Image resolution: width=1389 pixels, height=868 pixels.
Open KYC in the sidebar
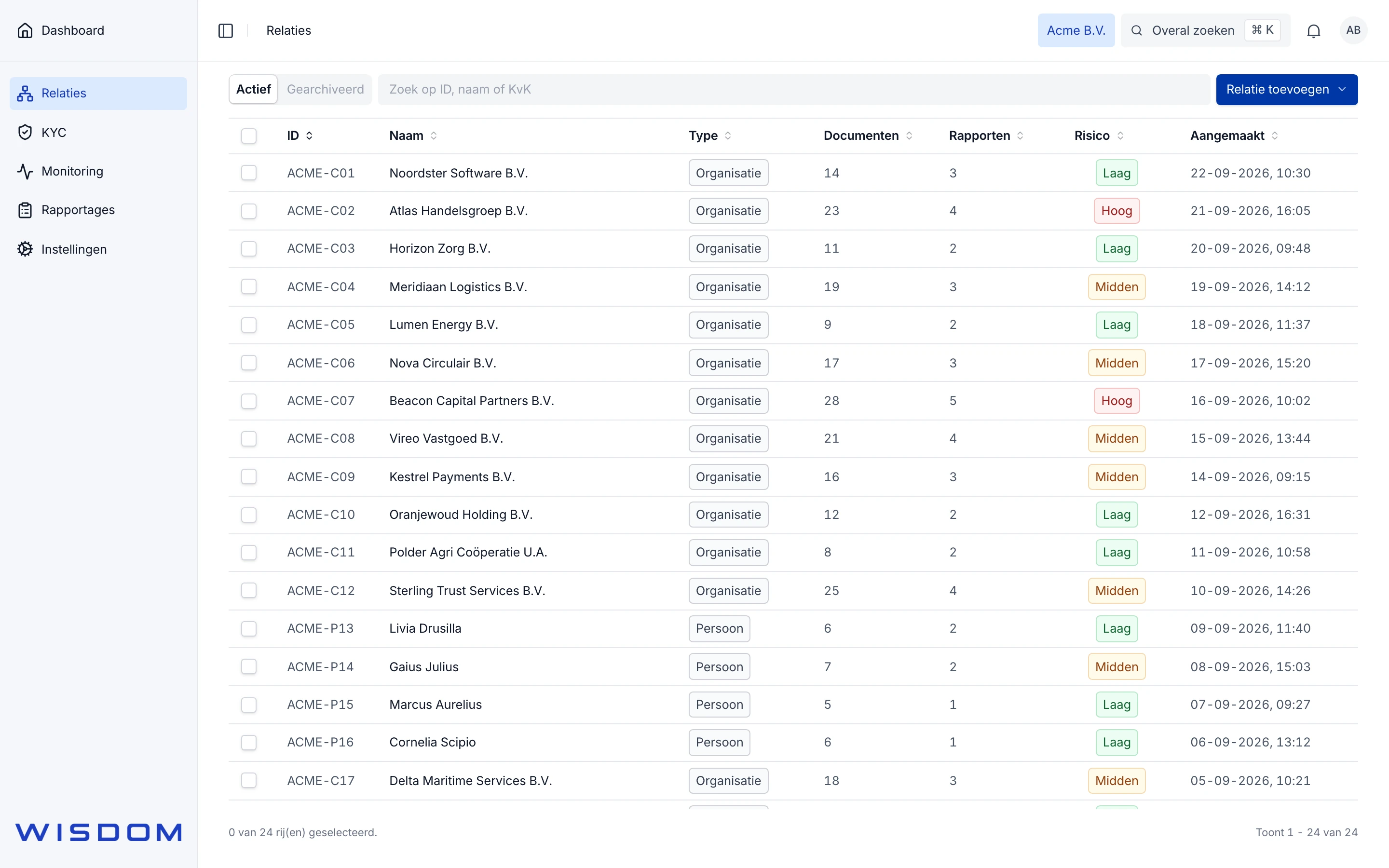tap(98, 132)
